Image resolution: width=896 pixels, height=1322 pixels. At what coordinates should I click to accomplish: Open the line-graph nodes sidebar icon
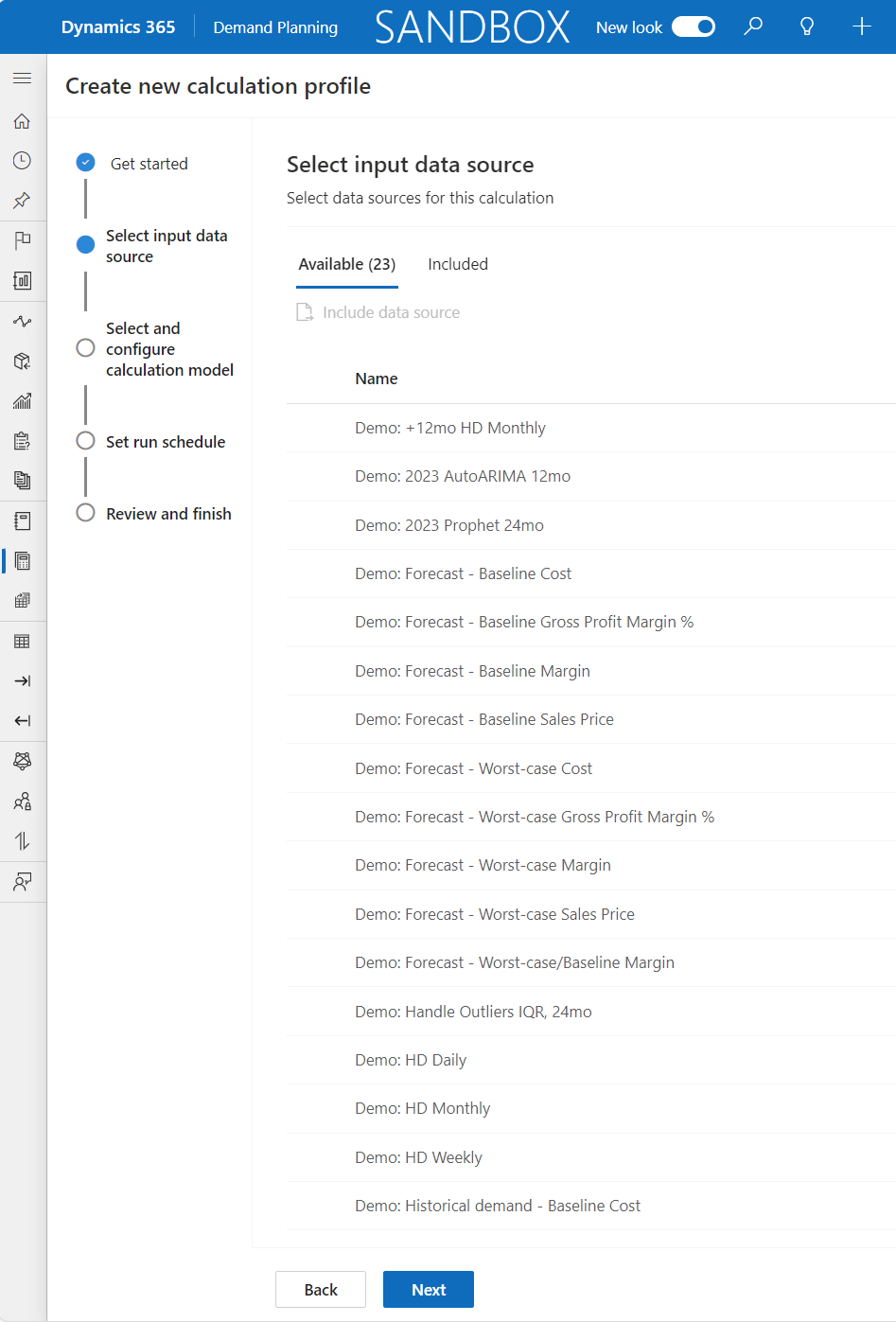click(23, 322)
